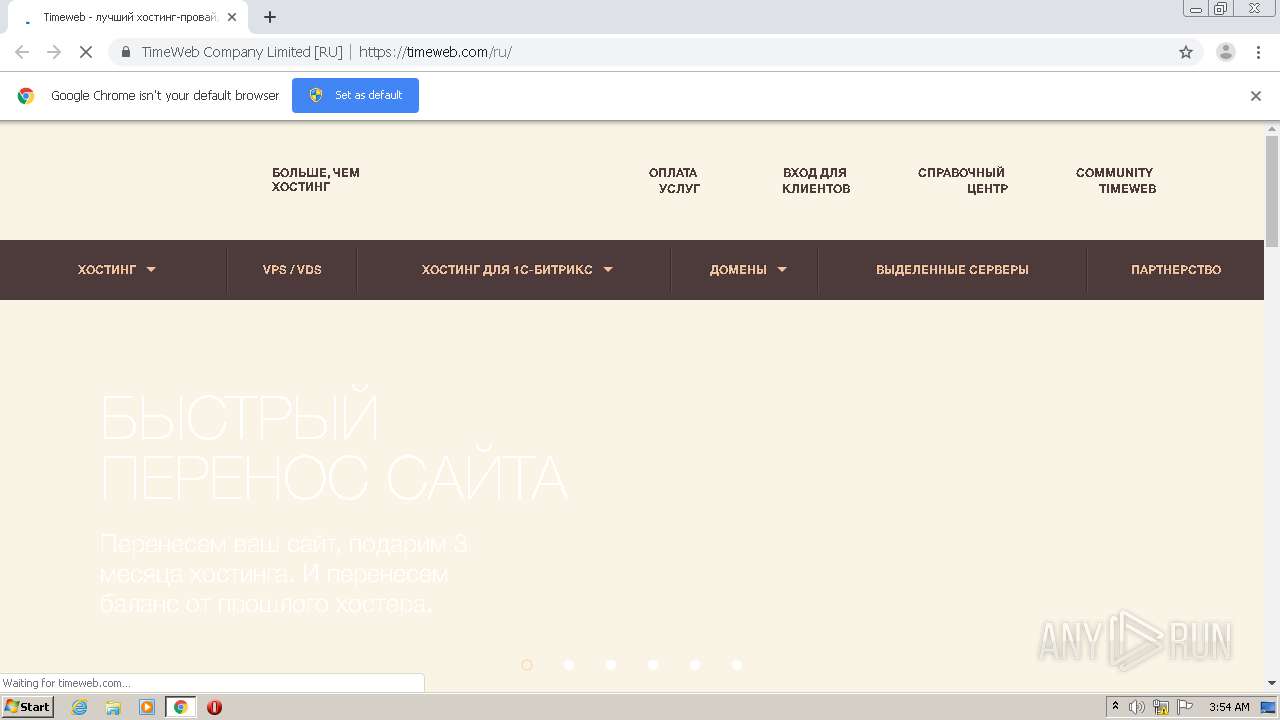The width and height of the screenshot is (1280, 720).
Task: Open COMMUNITY TIMEWEB link
Action: click(x=1115, y=180)
